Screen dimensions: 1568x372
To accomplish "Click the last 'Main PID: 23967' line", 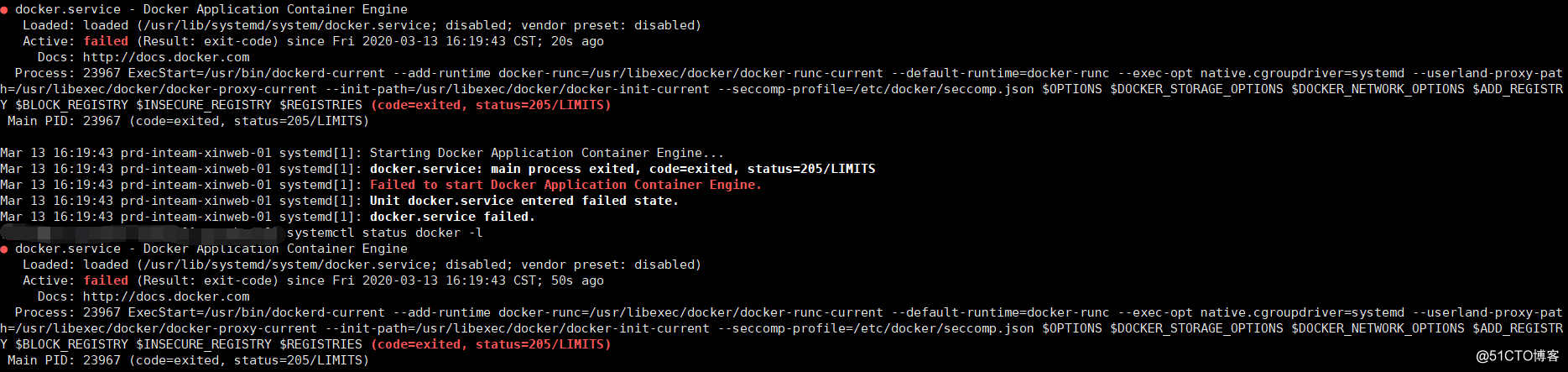I will pyautogui.click(x=188, y=360).
